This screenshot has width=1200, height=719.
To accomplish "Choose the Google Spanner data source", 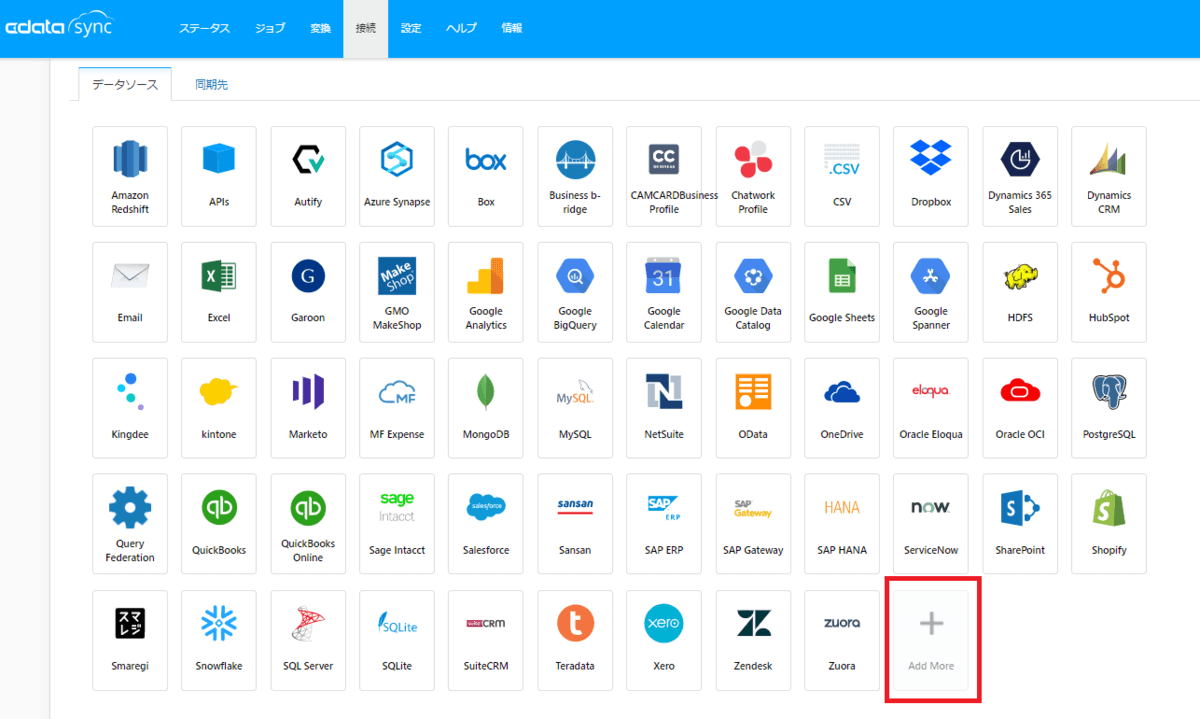I will click(x=931, y=292).
